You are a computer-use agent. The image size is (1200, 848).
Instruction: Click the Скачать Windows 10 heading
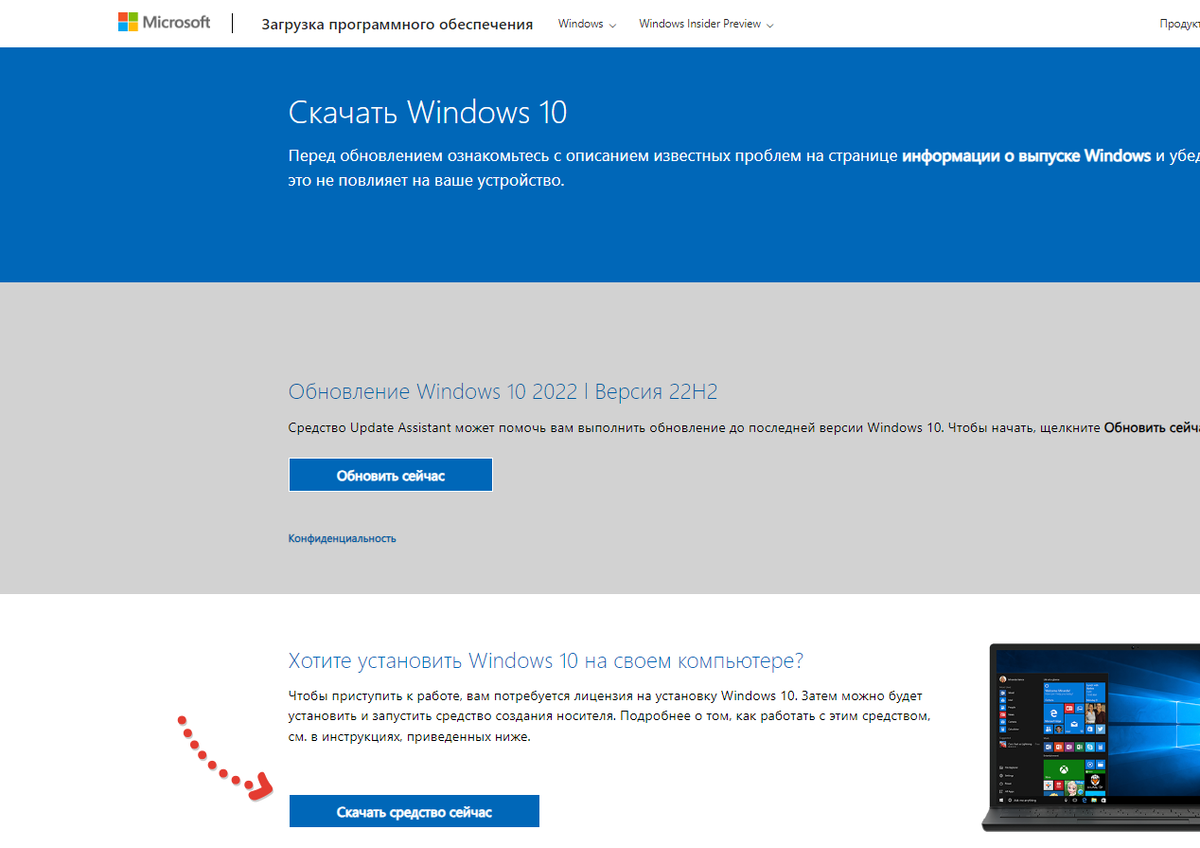click(x=427, y=111)
